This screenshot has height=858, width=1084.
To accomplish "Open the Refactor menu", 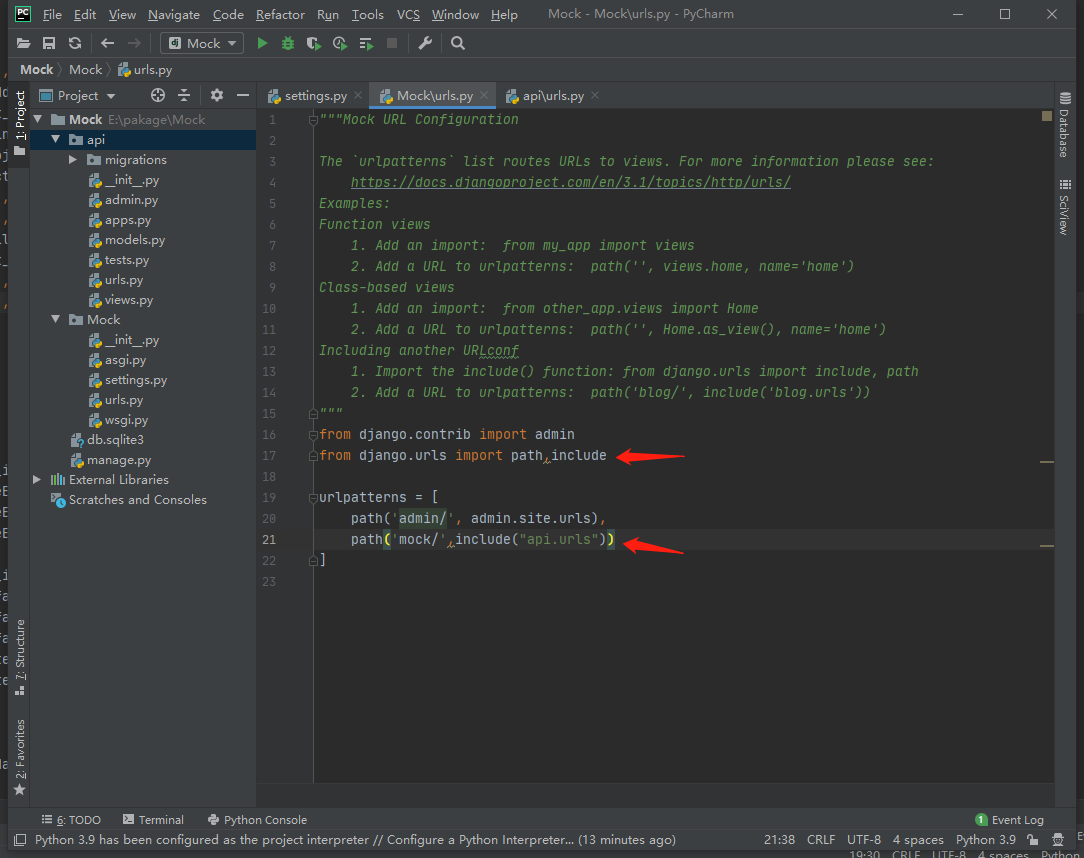I will click(280, 15).
